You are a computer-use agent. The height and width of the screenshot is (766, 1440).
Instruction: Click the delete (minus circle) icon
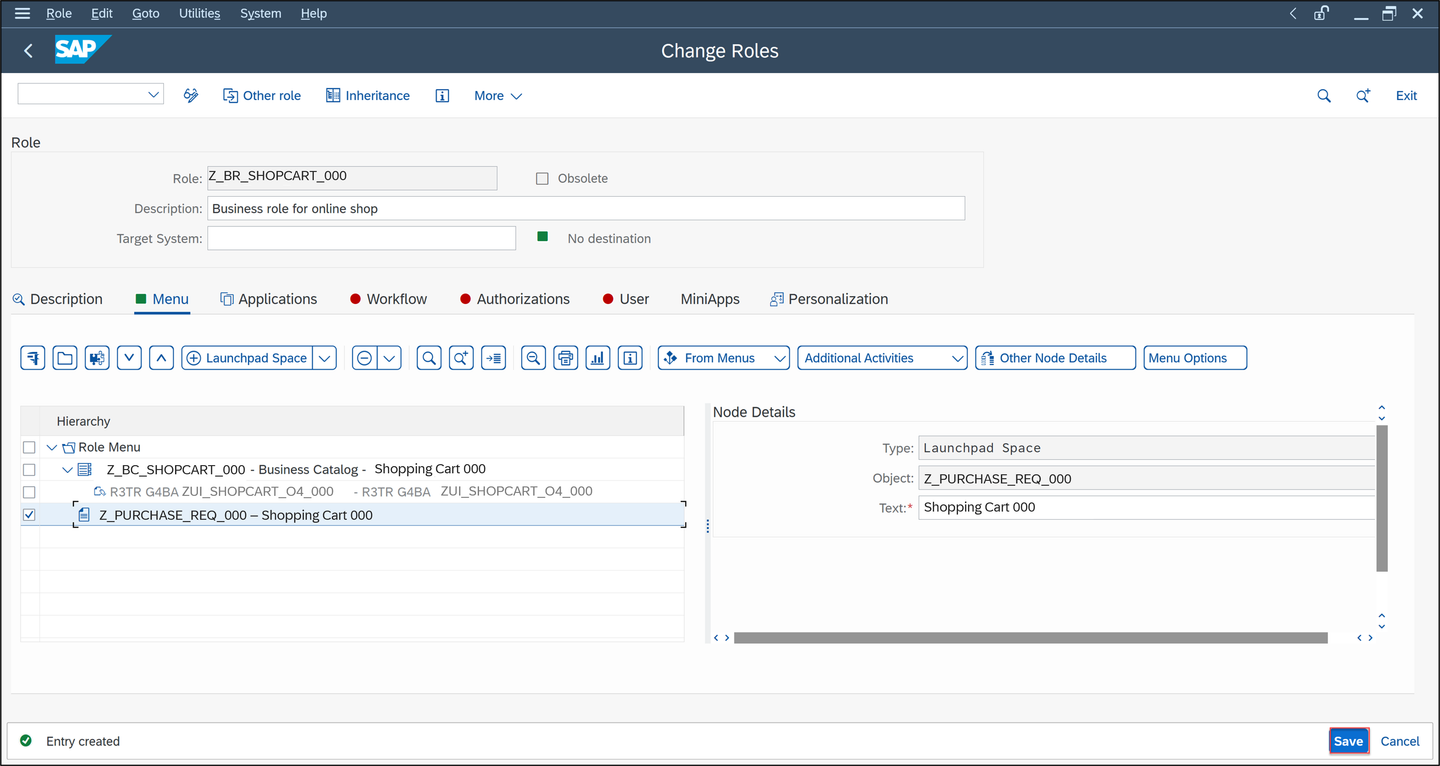click(365, 358)
